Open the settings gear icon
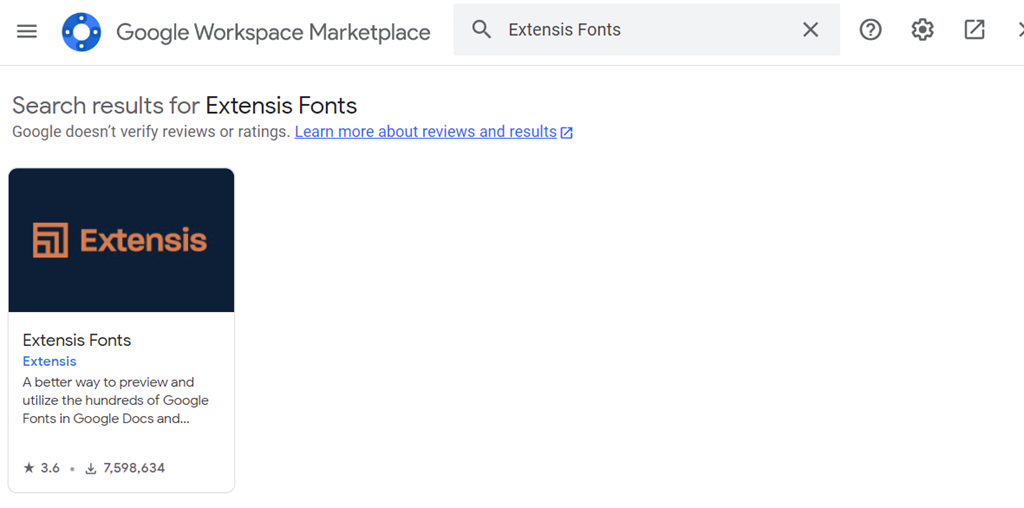The height and width of the screenshot is (508, 1024). pos(922,29)
